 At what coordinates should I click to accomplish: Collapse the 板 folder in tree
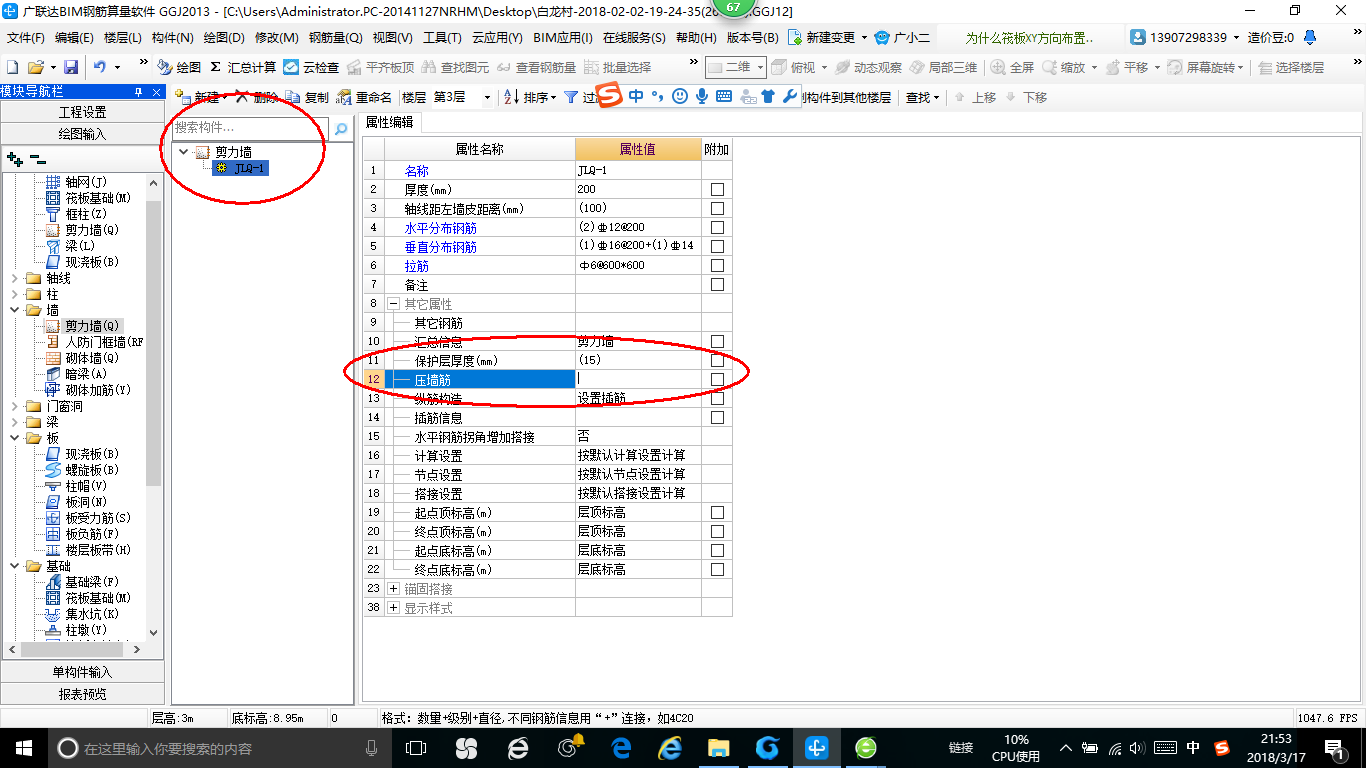[x=15, y=438]
